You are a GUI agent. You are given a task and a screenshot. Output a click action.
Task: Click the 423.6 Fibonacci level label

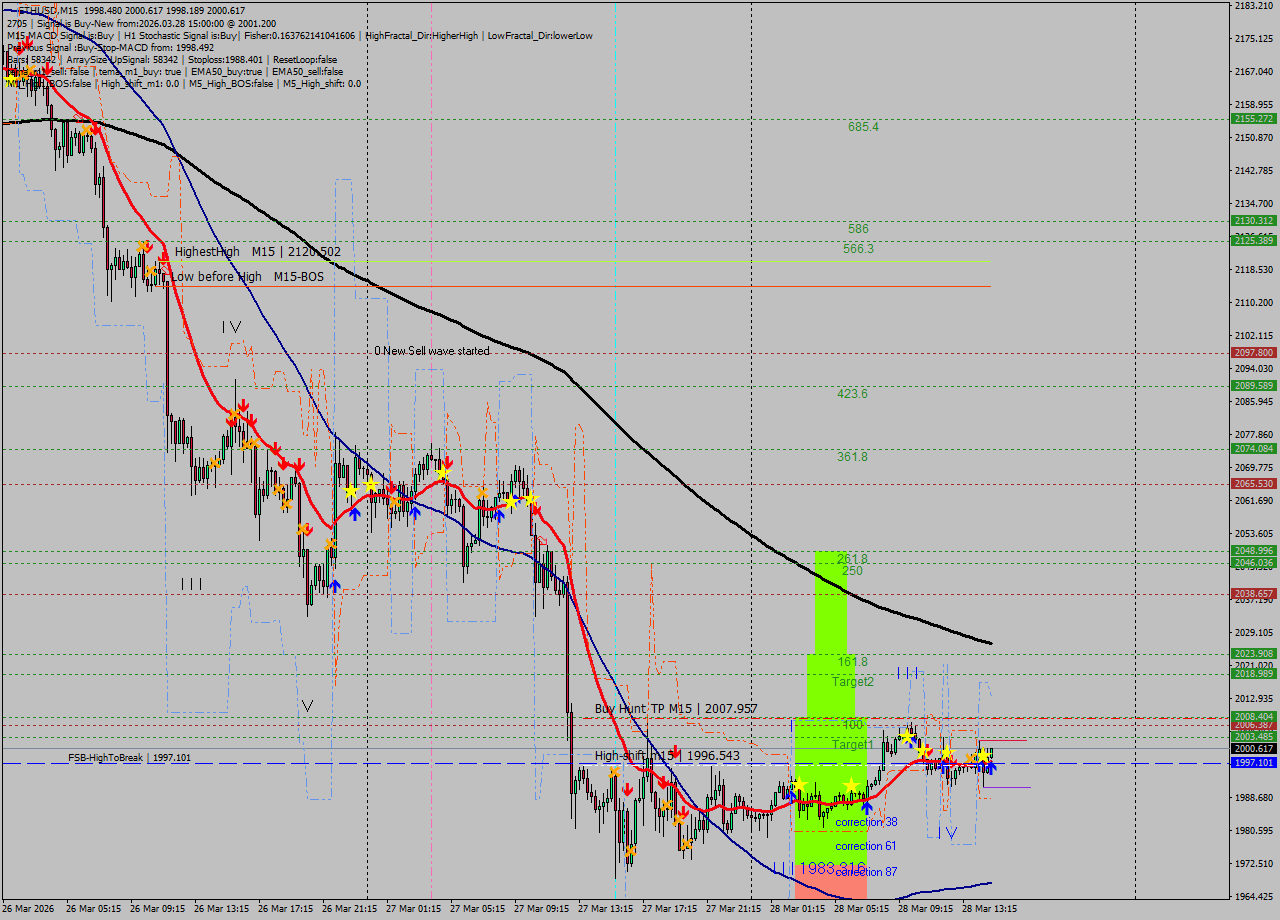click(x=852, y=394)
